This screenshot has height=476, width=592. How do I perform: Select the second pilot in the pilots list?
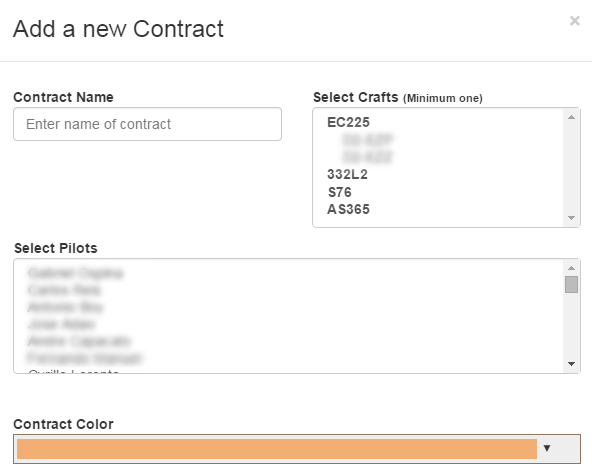pyautogui.click(x=64, y=290)
